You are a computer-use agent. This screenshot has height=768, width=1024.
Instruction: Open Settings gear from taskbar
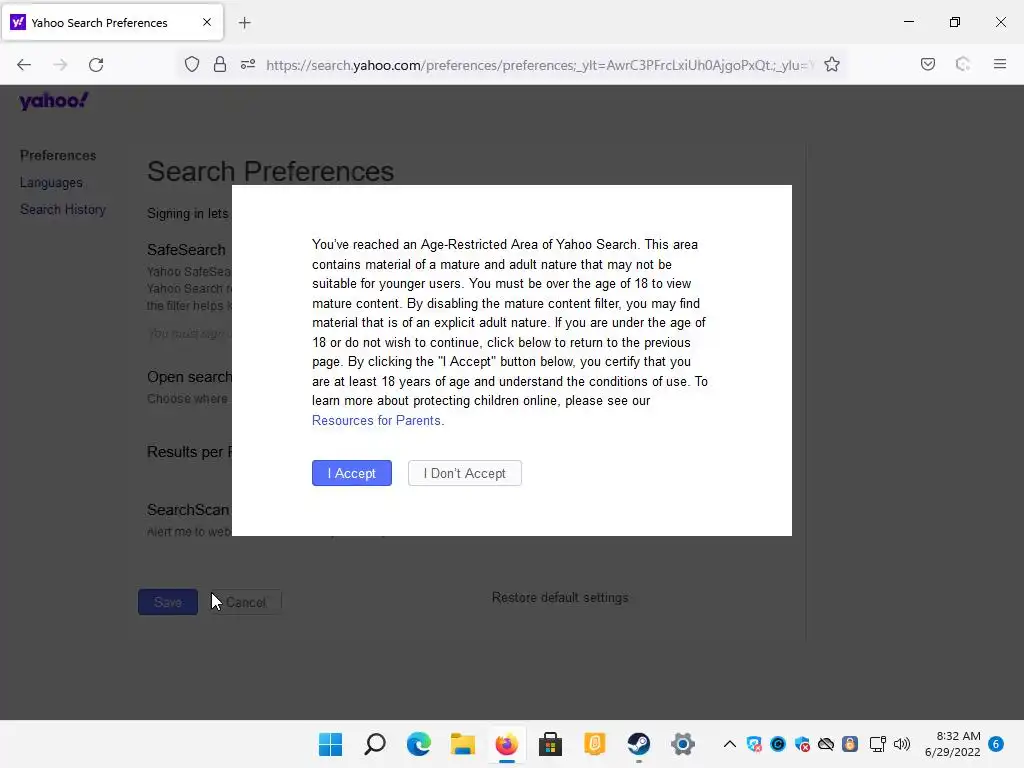point(682,744)
